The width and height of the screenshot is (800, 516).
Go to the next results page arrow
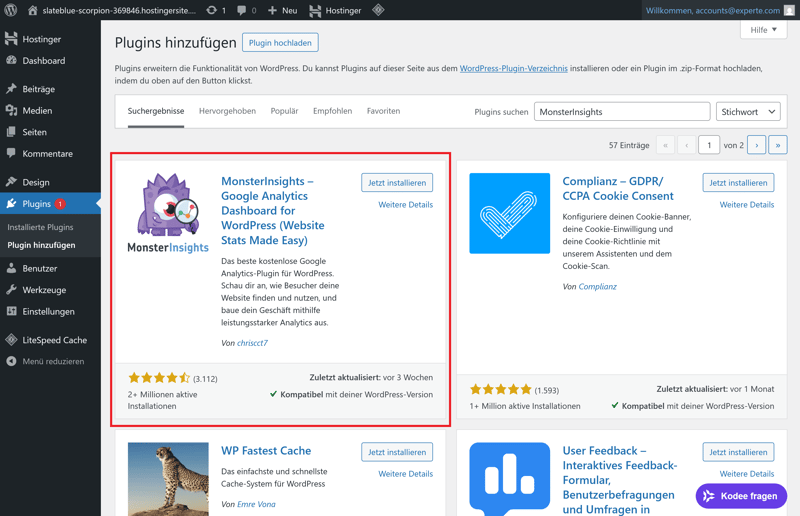tap(756, 145)
